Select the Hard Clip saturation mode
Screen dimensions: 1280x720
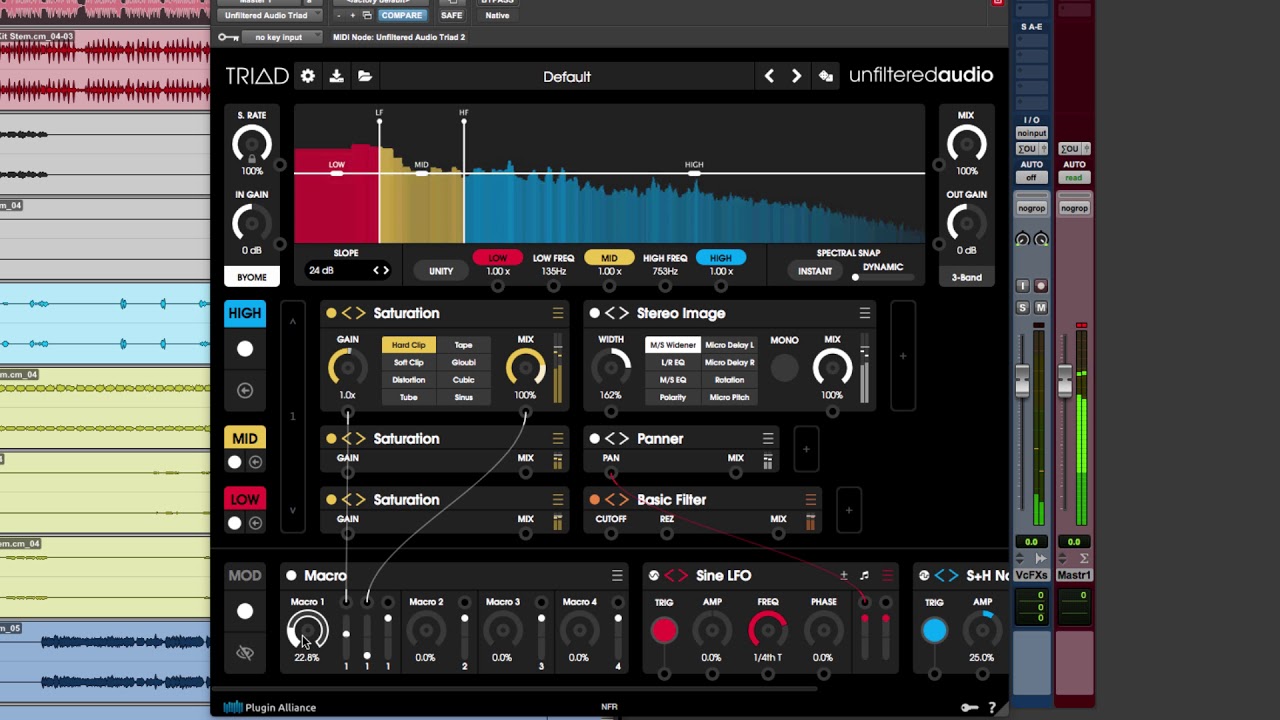click(x=408, y=345)
